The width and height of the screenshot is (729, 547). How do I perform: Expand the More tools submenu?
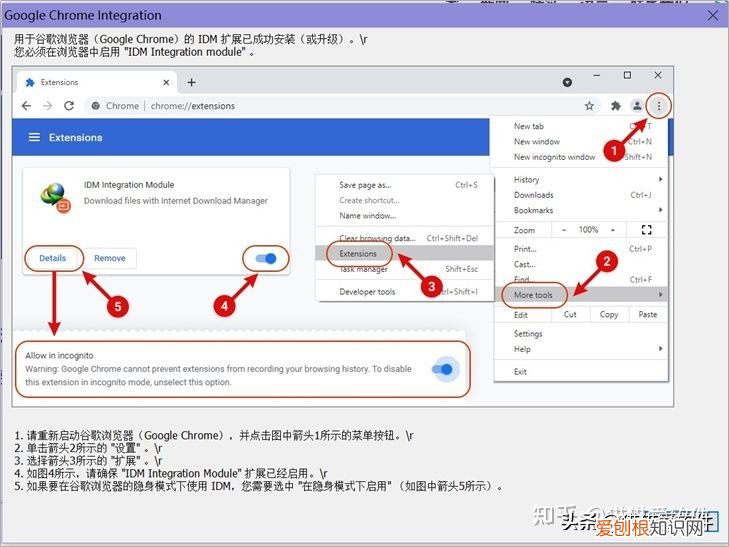pyautogui.click(x=580, y=295)
